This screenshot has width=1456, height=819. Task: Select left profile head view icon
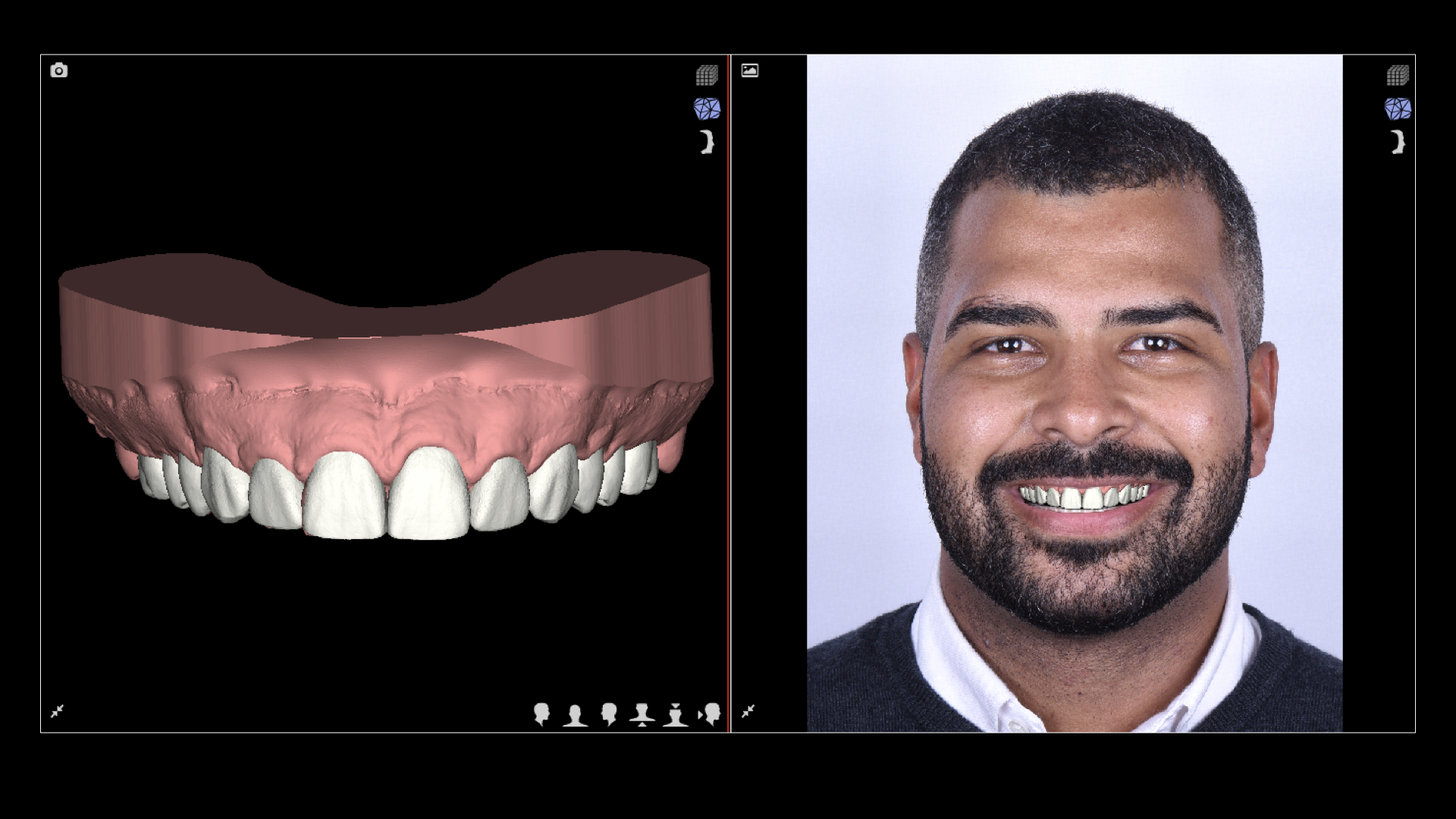(608, 714)
